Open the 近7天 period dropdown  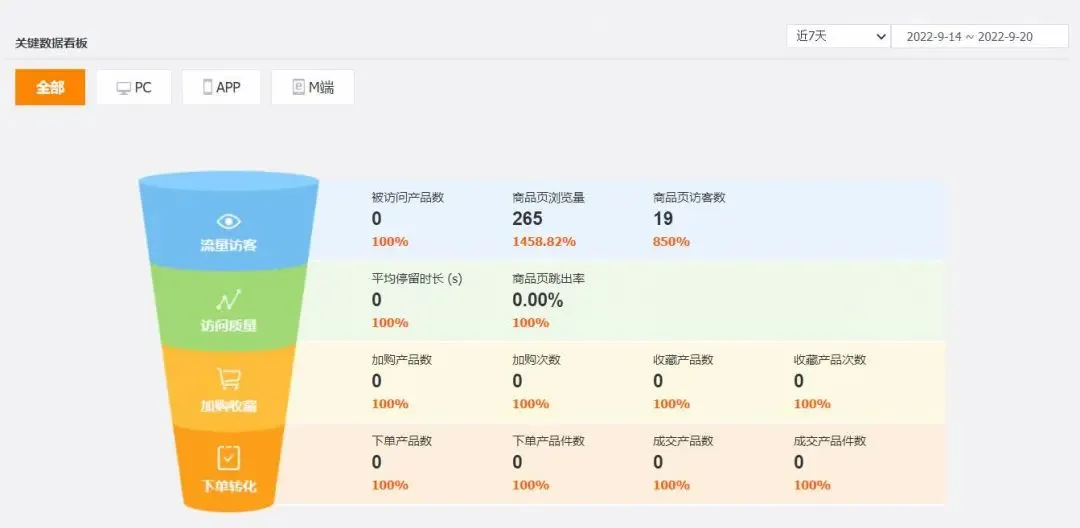(839, 36)
